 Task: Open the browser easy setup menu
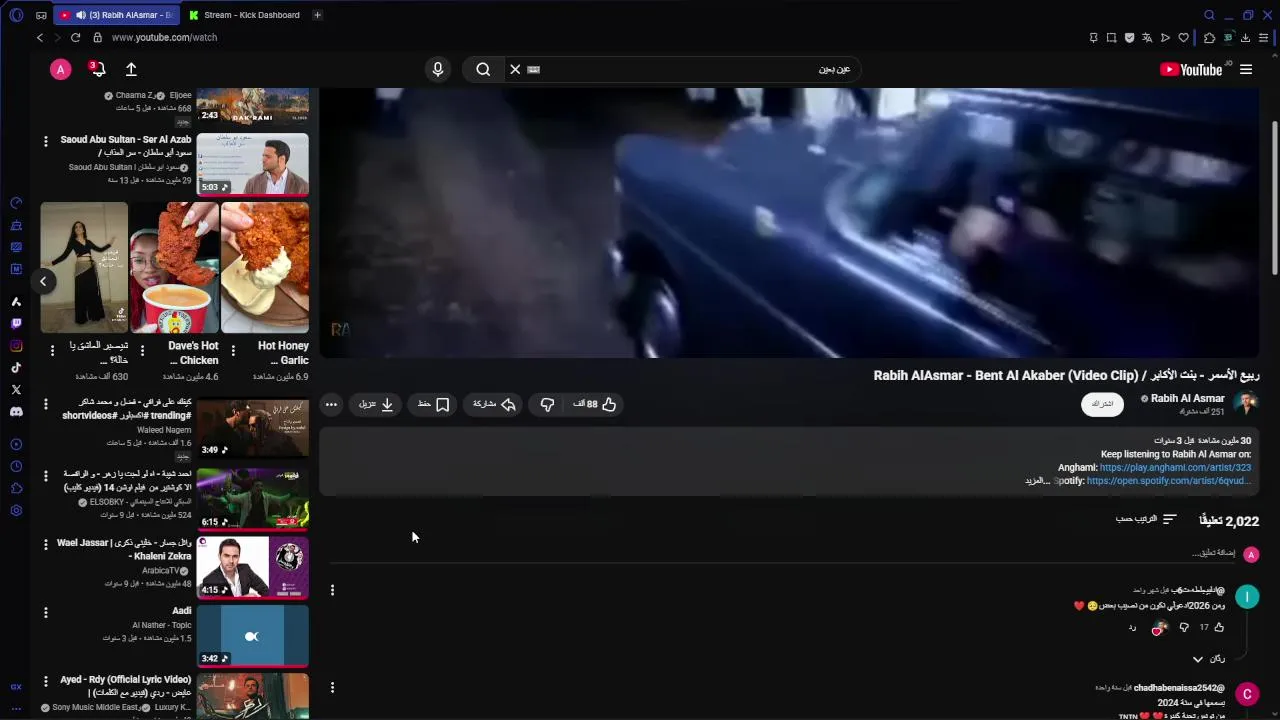(x=1264, y=38)
